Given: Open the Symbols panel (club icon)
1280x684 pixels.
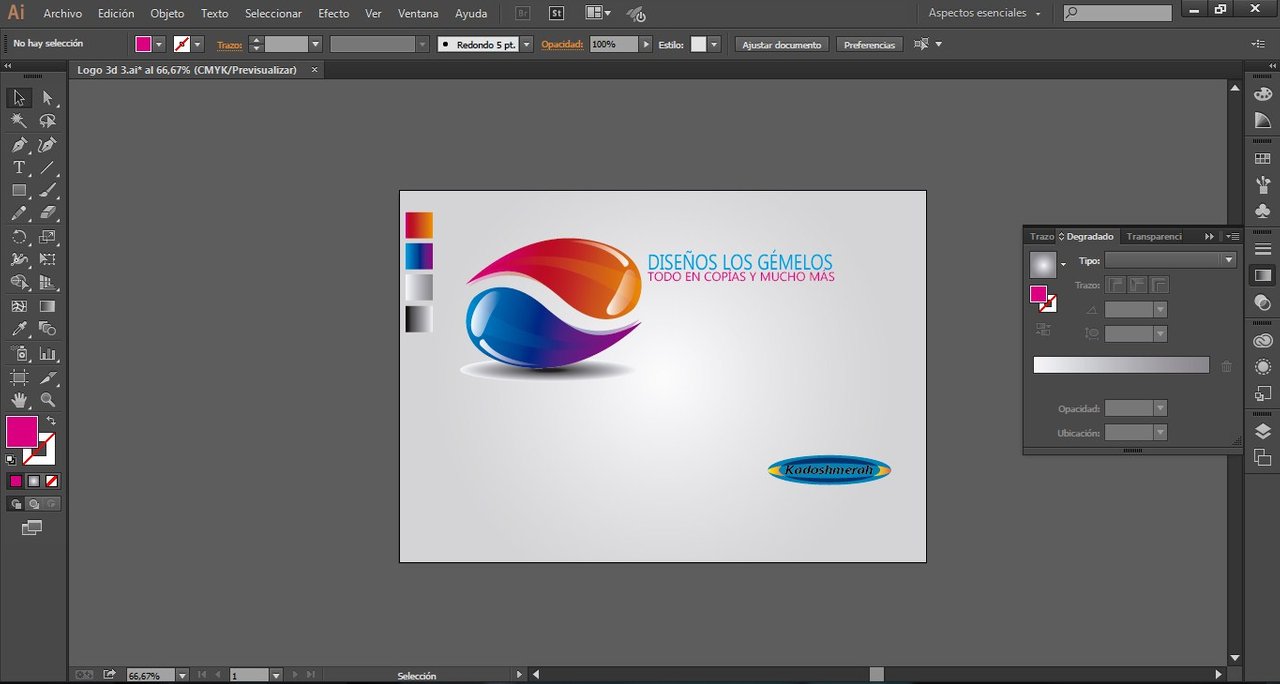Looking at the screenshot, I should 1263,210.
